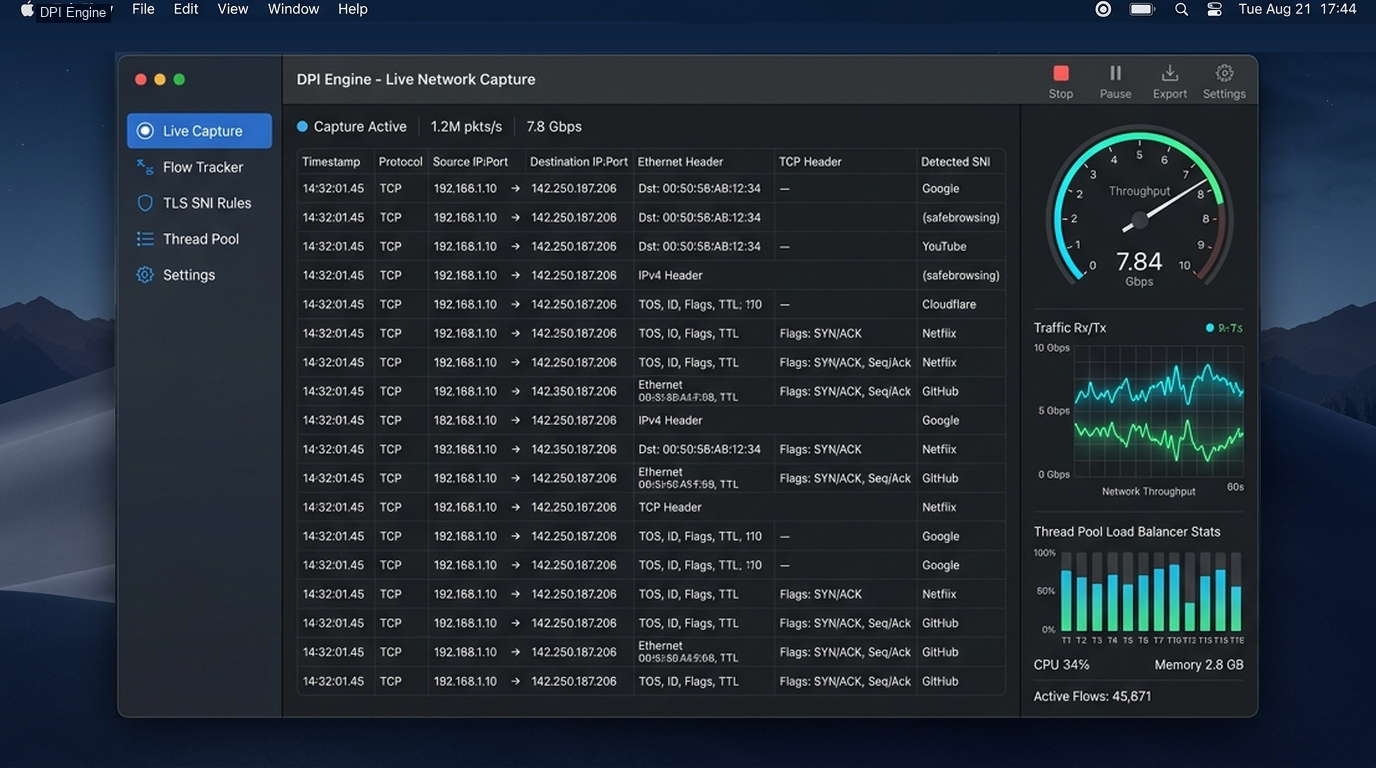Open Settings gear in the top toolbar
This screenshot has height=768, width=1376.
click(1224, 81)
